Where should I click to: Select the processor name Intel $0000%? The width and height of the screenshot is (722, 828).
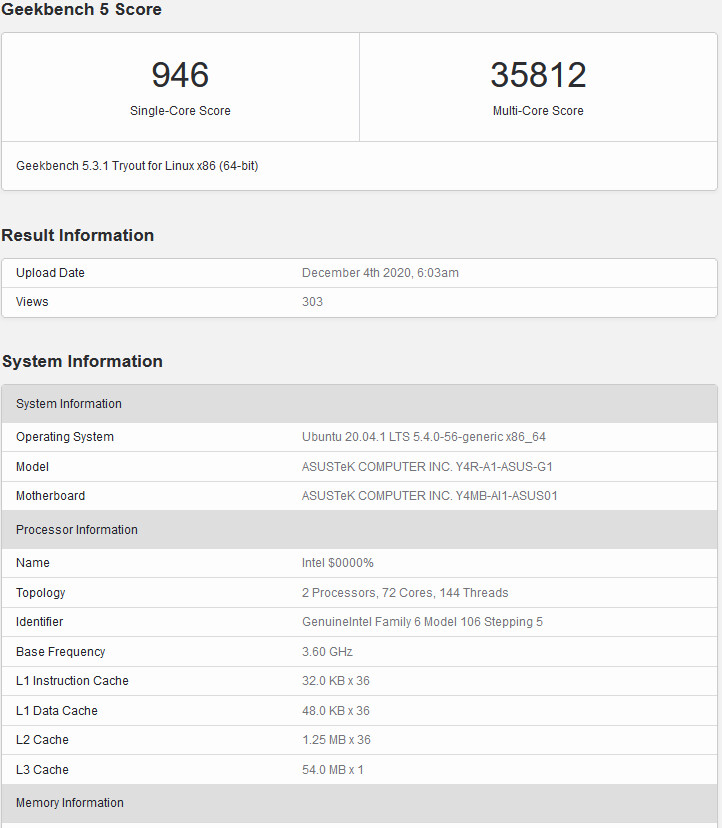(x=337, y=563)
